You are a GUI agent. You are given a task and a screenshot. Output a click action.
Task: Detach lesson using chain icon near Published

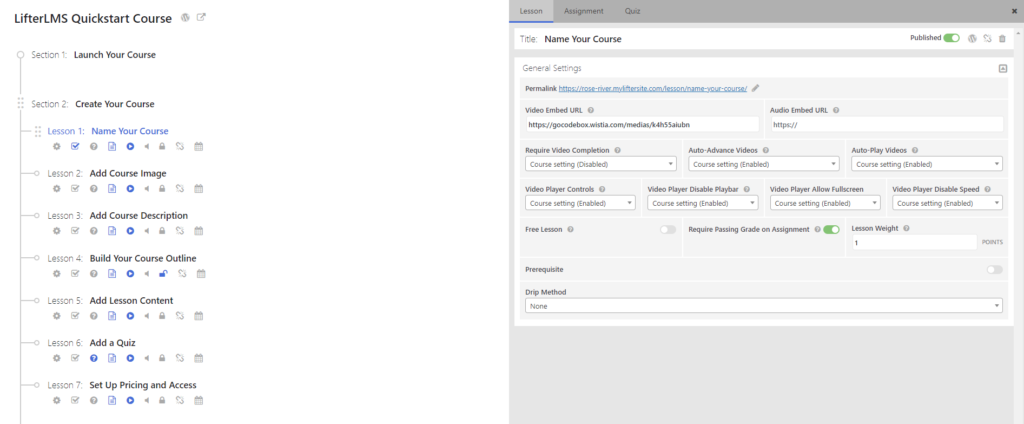(x=987, y=39)
